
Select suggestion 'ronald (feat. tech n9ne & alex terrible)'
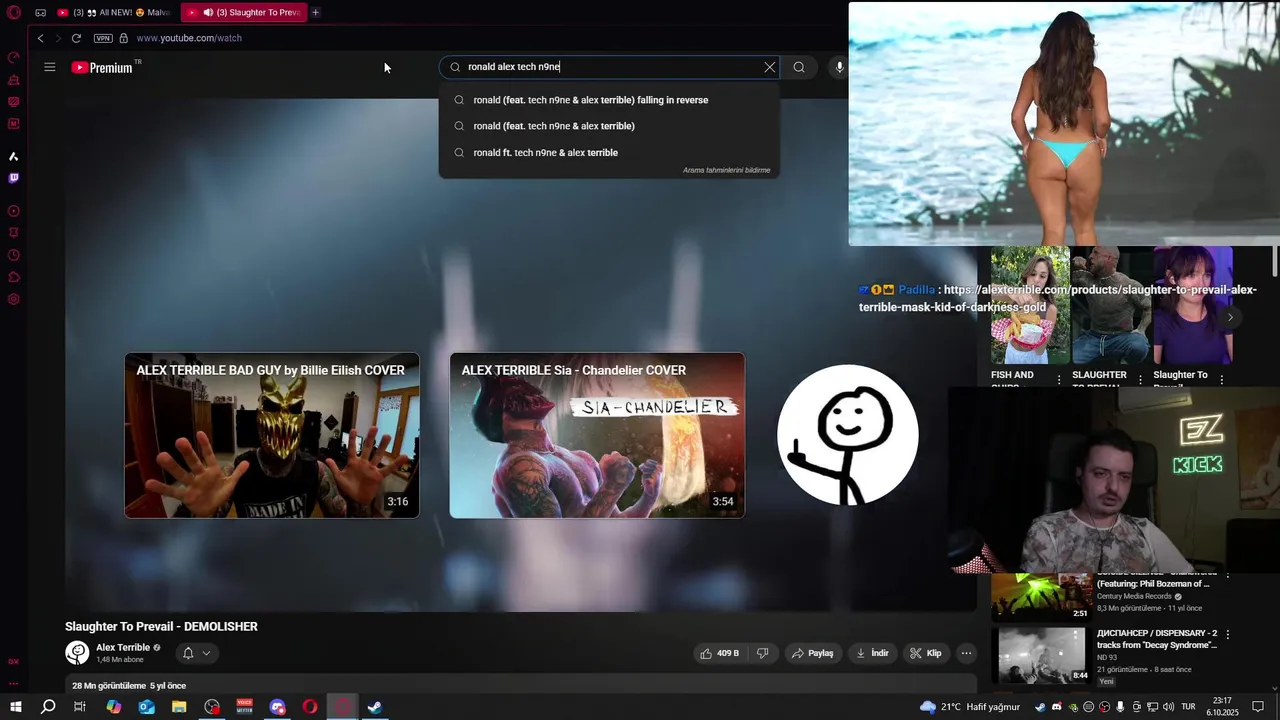pos(609,126)
